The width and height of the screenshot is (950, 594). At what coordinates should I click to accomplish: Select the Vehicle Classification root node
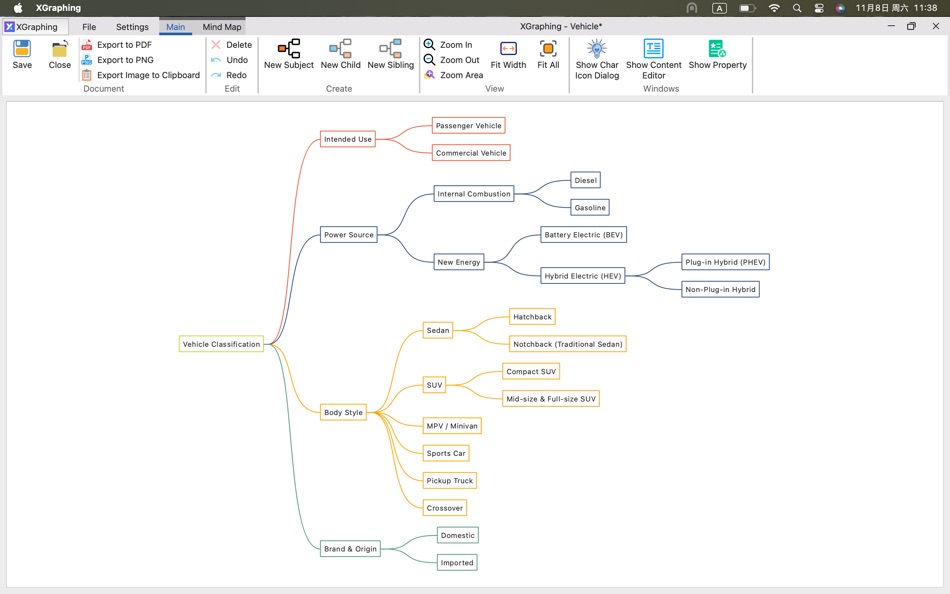tap(220, 344)
